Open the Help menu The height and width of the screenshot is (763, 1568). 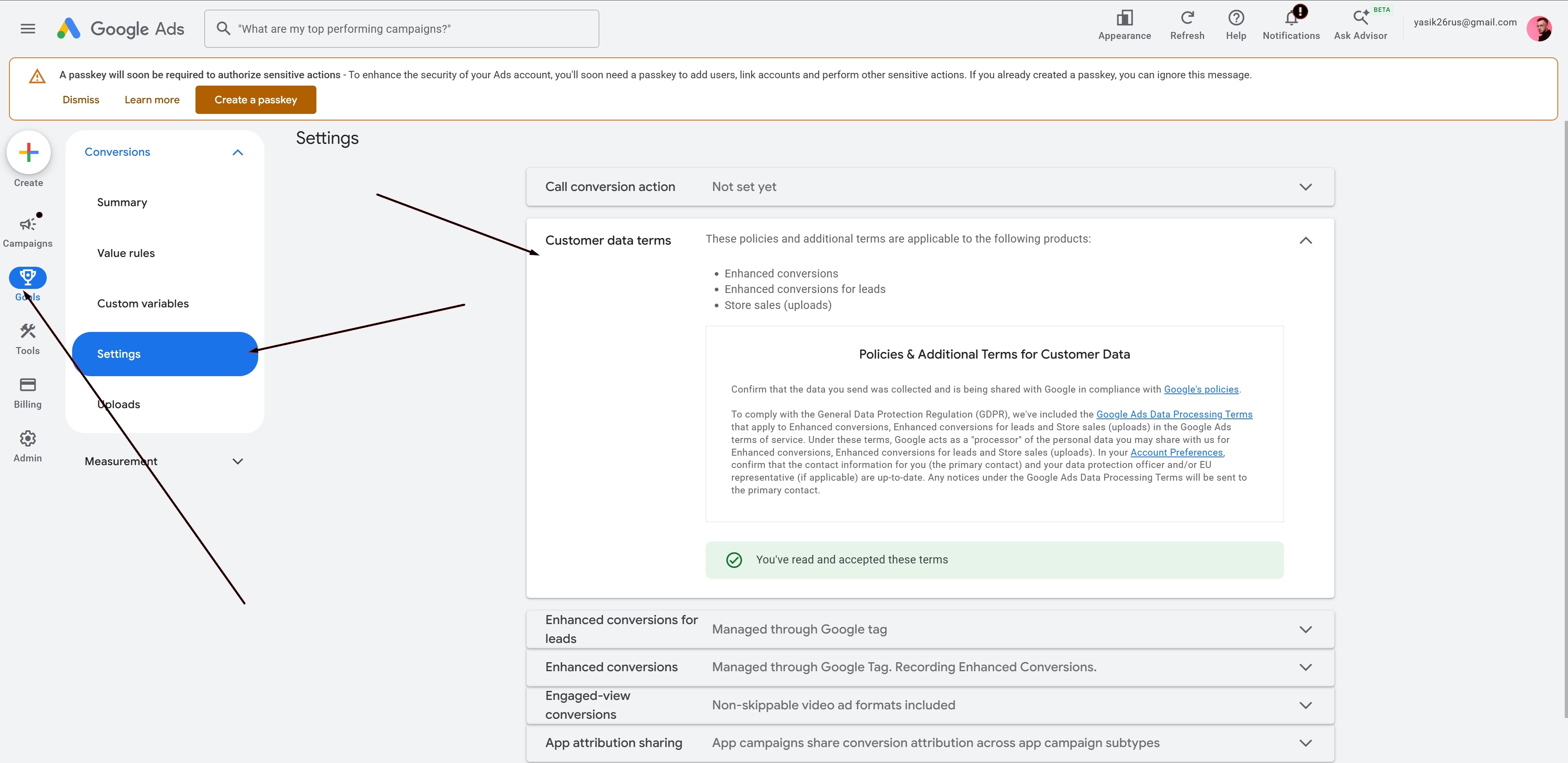pyautogui.click(x=1236, y=25)
